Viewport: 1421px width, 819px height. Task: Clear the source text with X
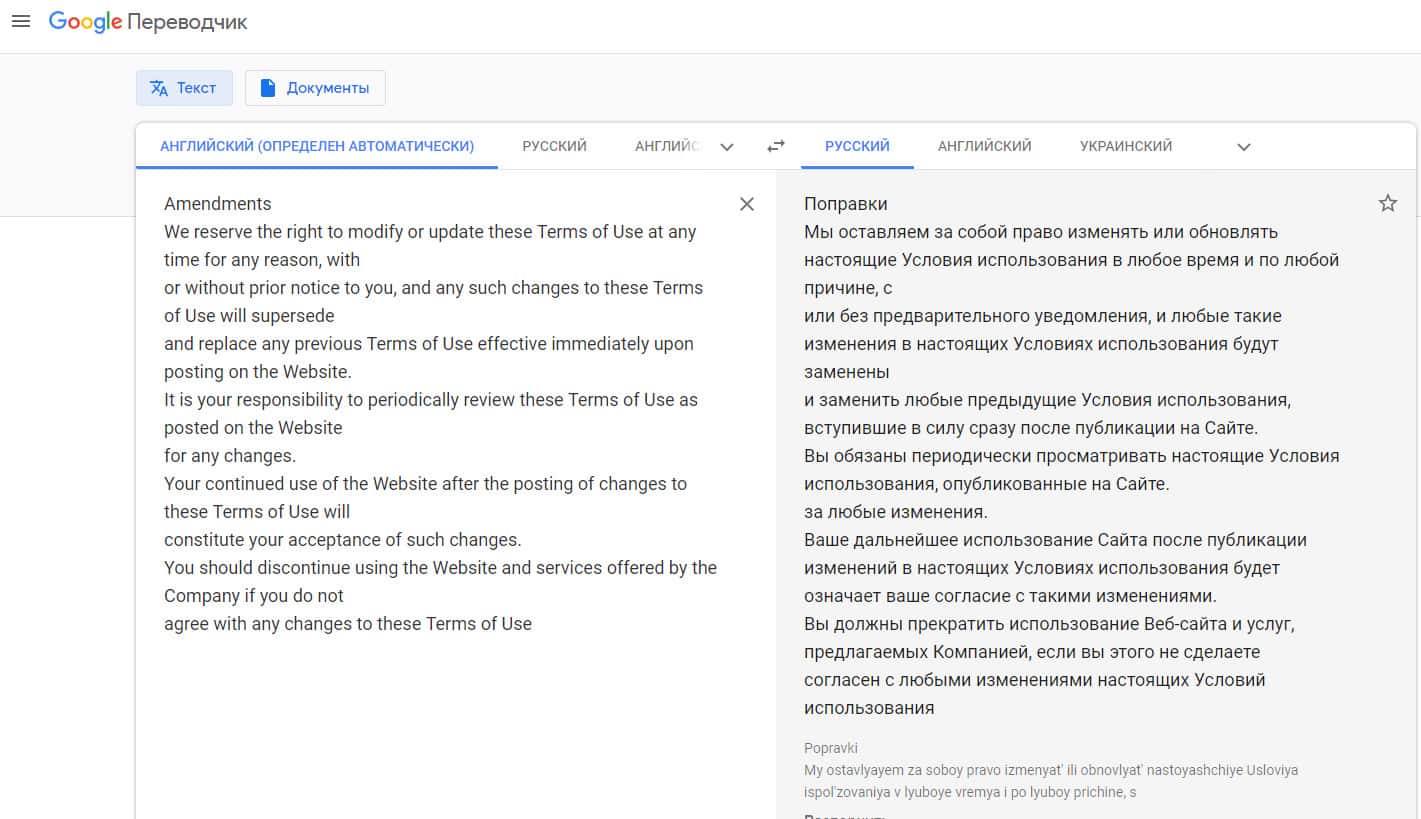[x=746, y=204]
